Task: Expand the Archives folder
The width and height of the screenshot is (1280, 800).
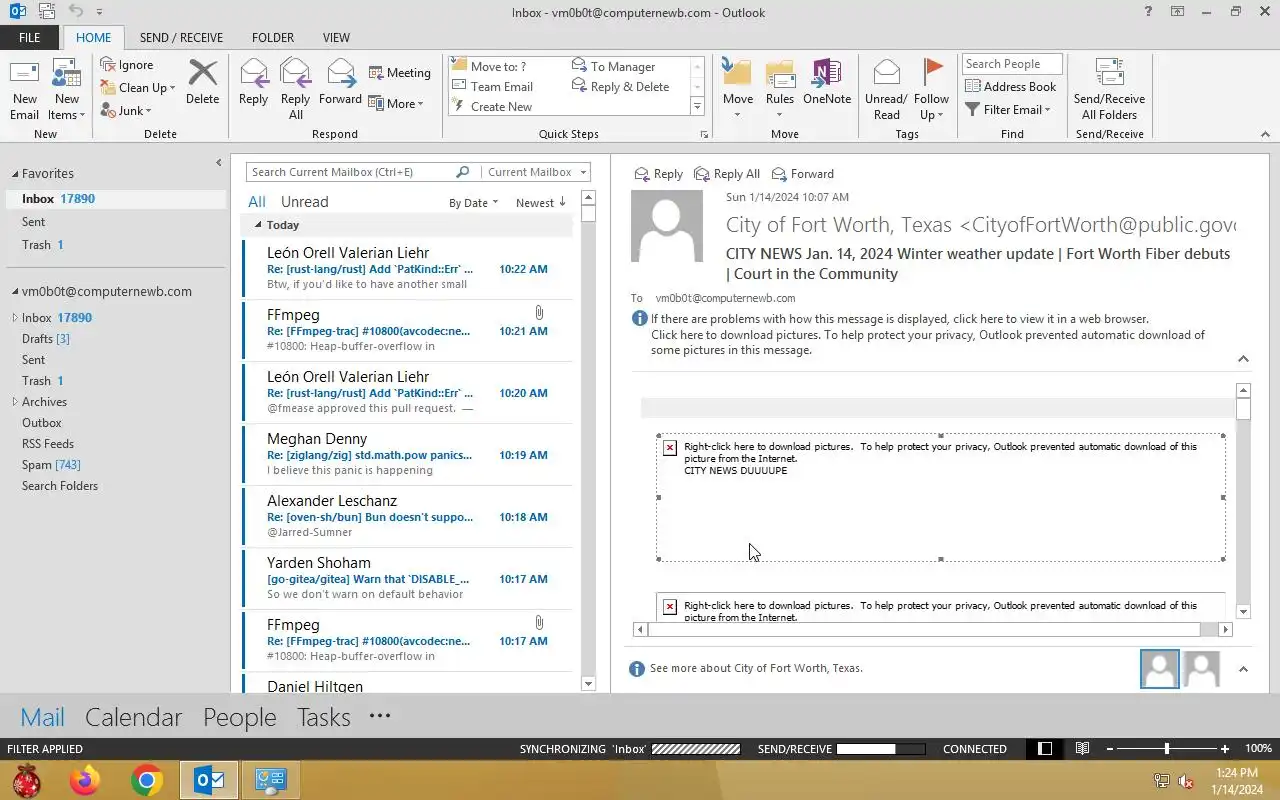Action: click(14, 402)
